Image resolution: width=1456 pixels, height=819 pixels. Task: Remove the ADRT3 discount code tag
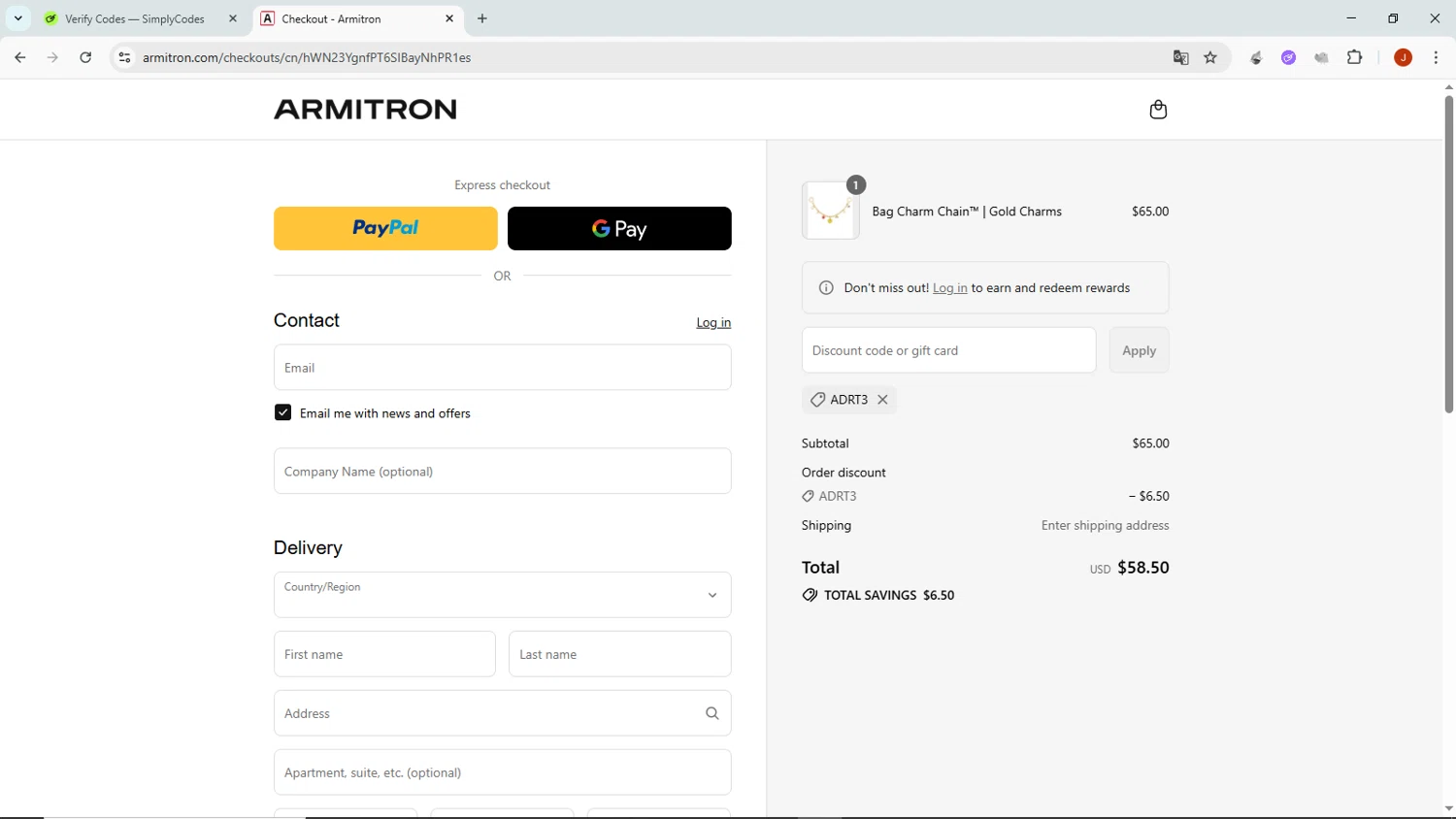pos(882,400)
